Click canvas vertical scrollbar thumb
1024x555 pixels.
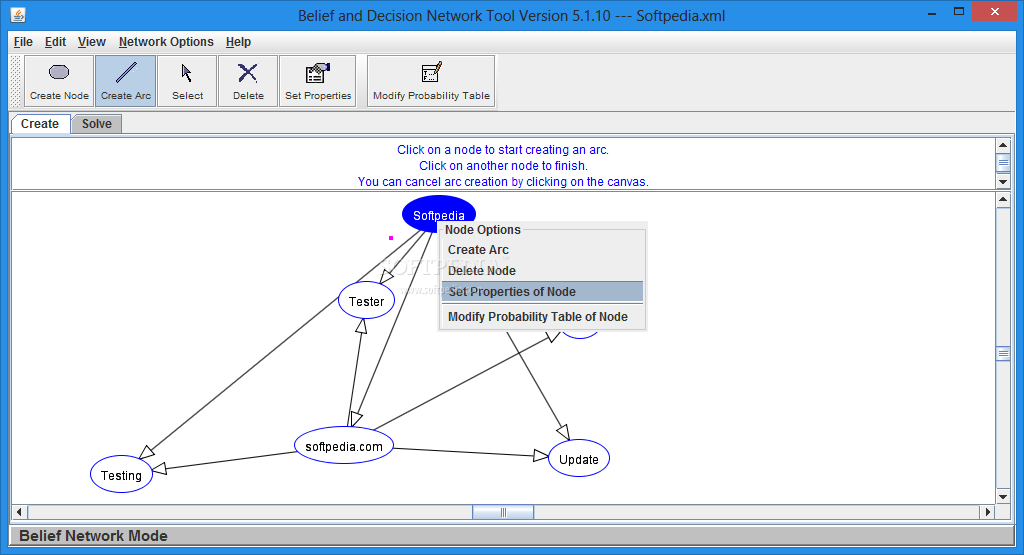tap(1003, 354)
